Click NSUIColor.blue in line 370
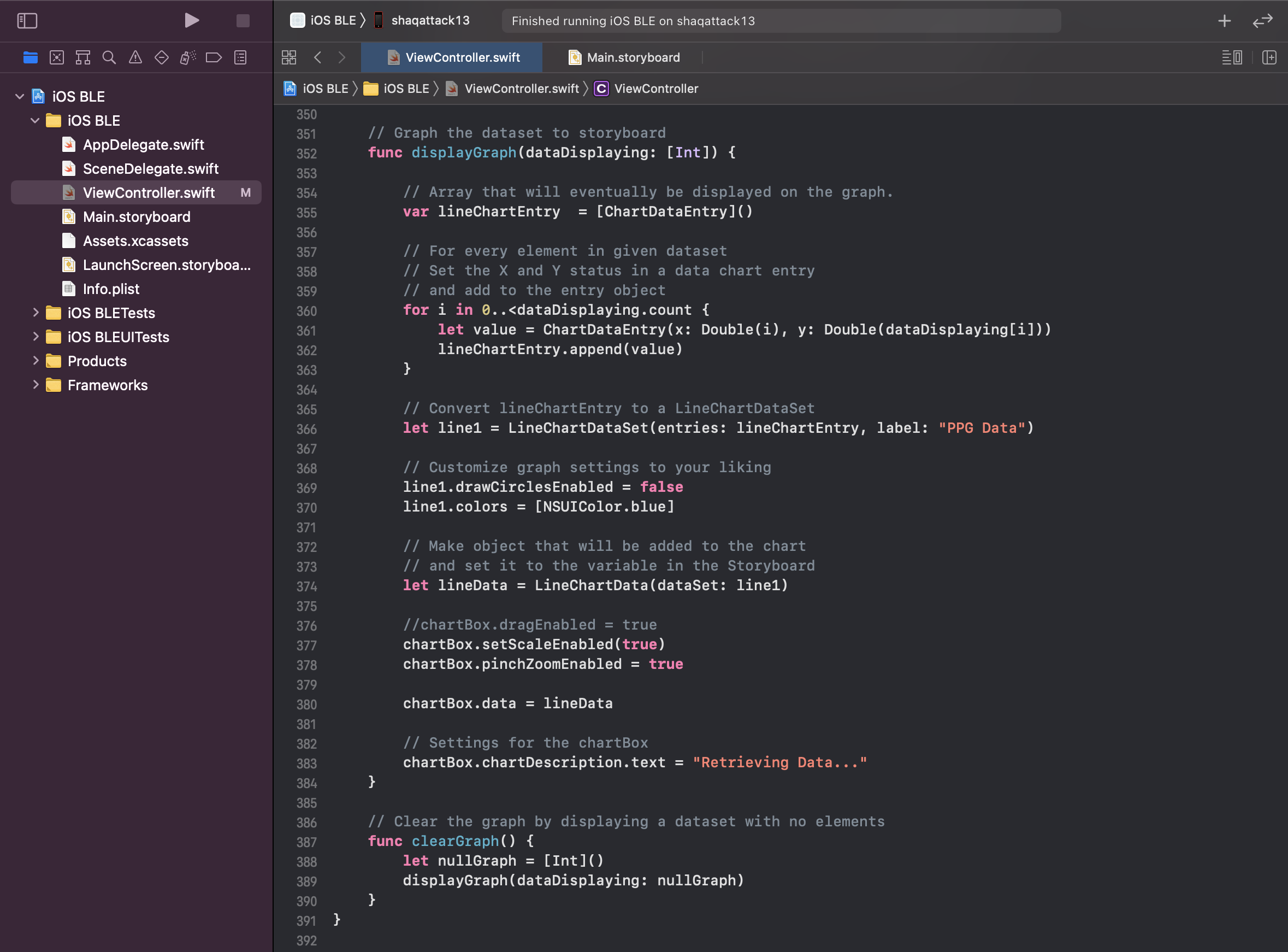1288x952 pixels. tap(604, 507)
